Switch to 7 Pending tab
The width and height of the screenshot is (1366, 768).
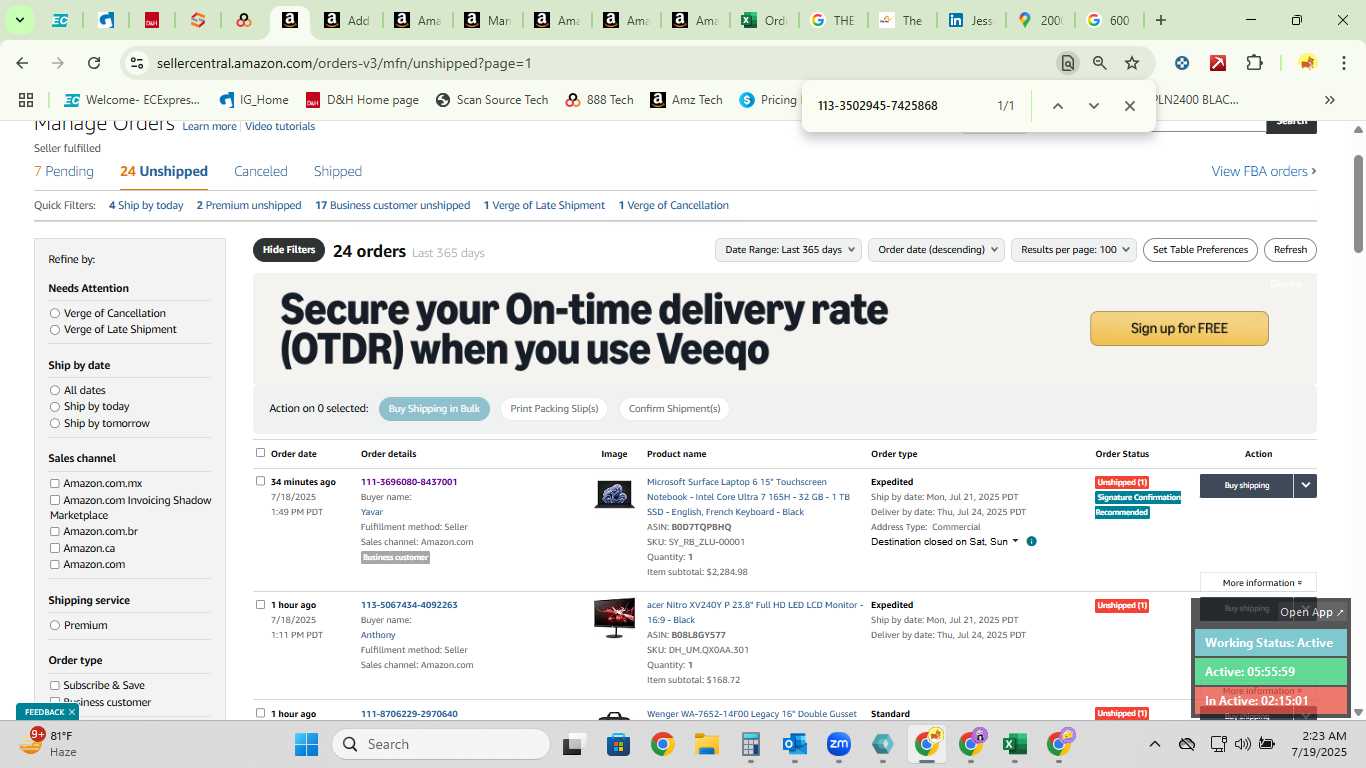click(x=64, y=171)
